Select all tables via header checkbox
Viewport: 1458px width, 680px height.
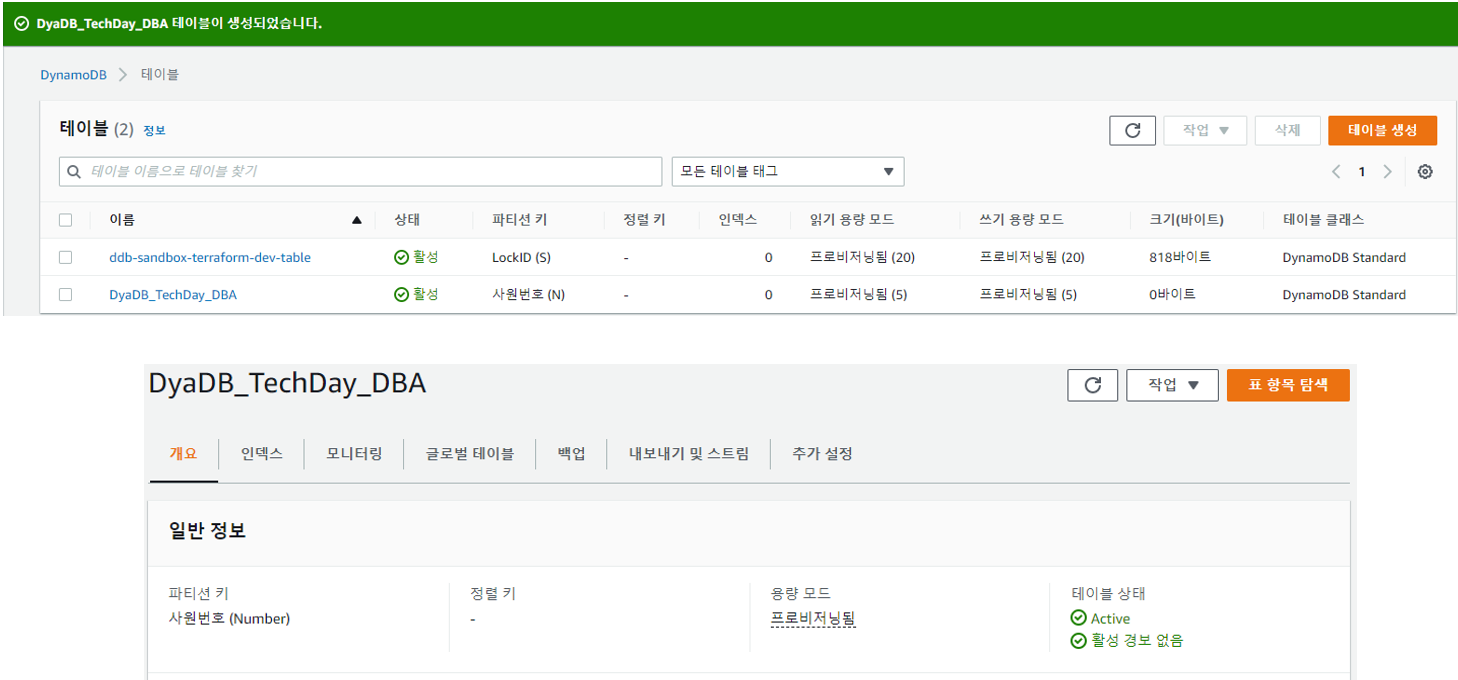click(x=66, y=219)
